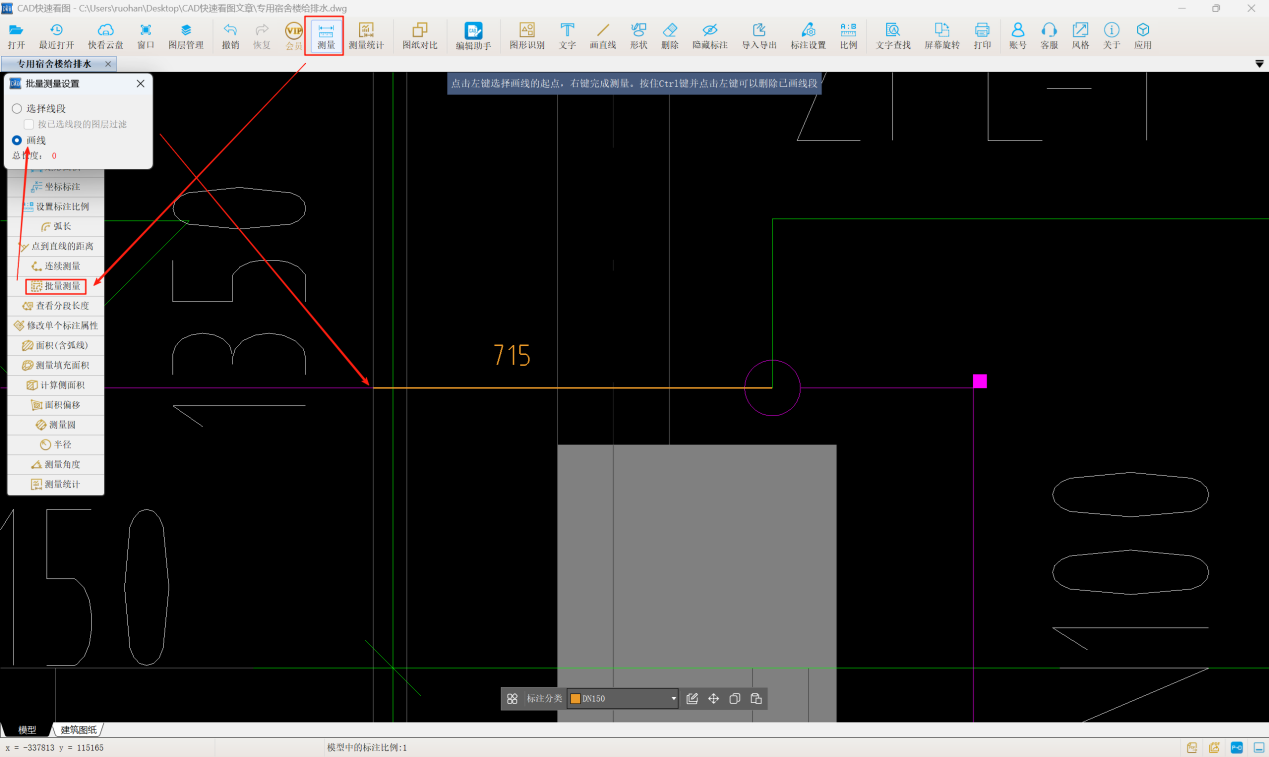Open the 文字查找 text search tool
This screenshot has height=757, width=1269.
pos(892,36)
